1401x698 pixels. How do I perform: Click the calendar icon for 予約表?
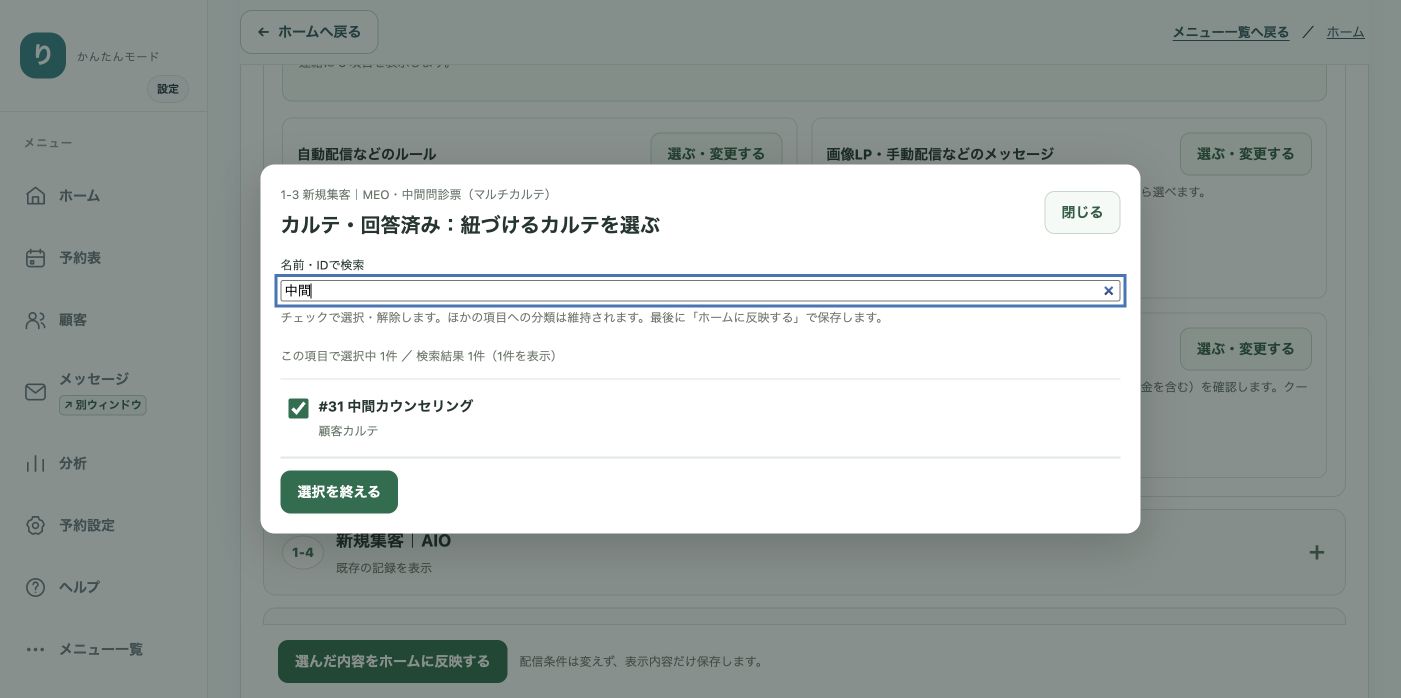click(35, 258)
